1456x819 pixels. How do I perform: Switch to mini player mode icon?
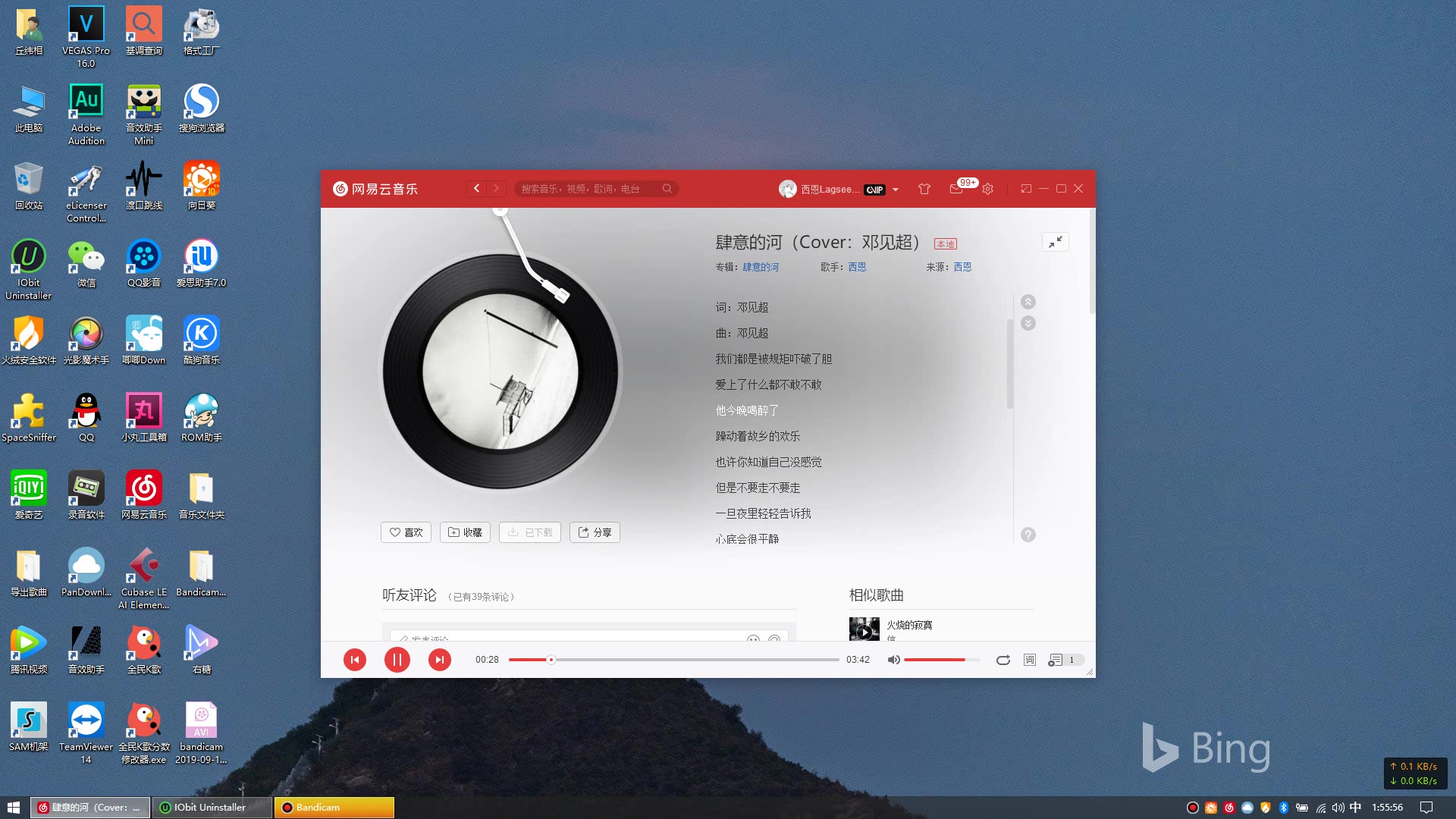[1026, 189]
